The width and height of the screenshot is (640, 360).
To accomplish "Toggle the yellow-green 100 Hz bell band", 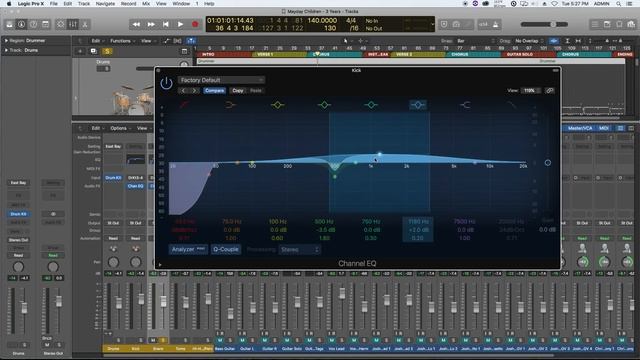I will click(278, 105).
